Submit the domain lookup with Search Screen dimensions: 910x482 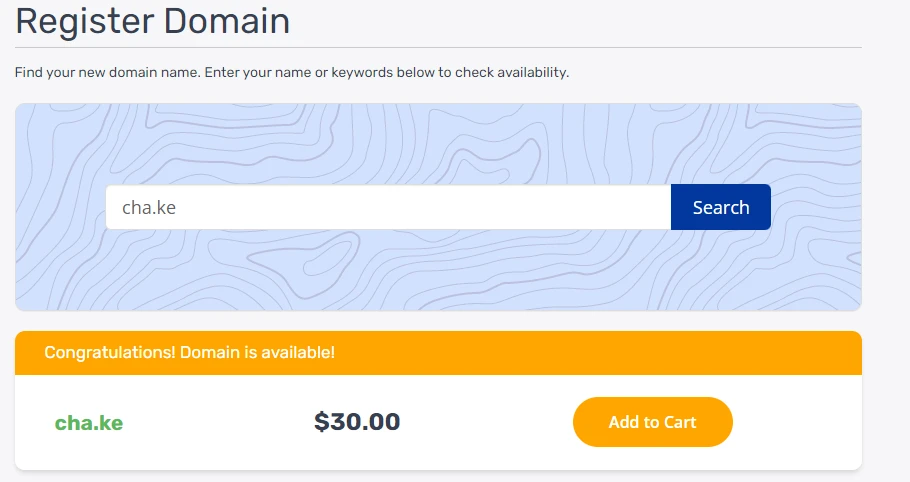720,207
